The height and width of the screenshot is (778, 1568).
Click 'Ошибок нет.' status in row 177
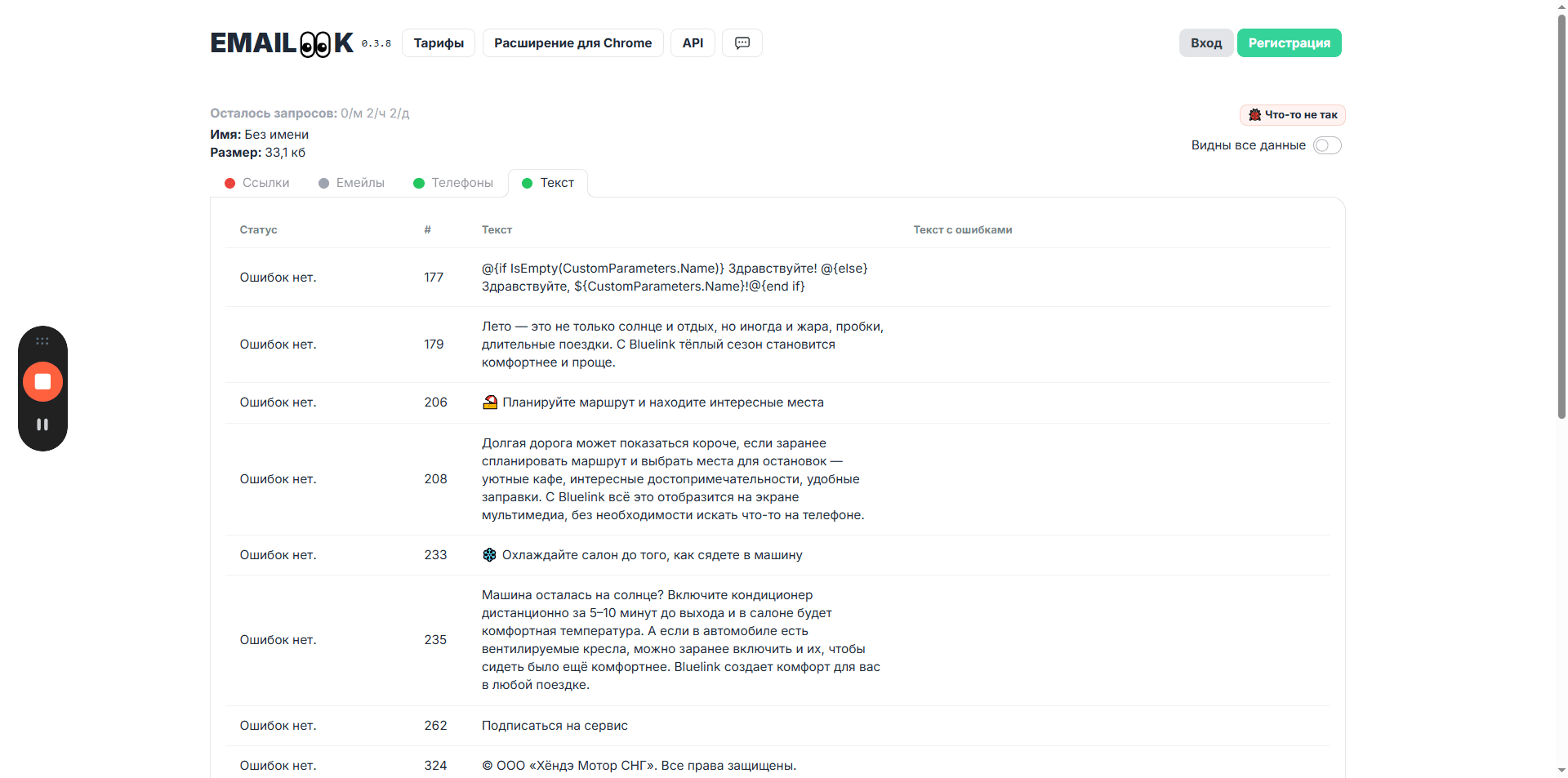(x=278, y=278)
